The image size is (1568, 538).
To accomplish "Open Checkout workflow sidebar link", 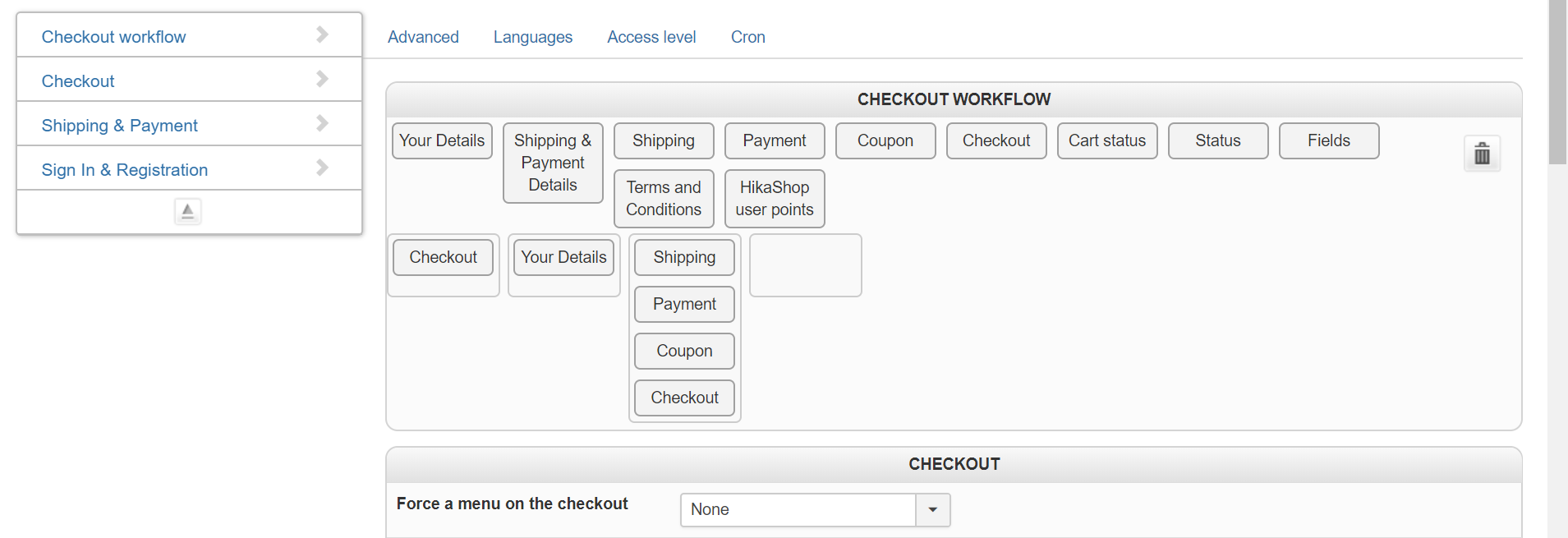I will coord(113,37).
